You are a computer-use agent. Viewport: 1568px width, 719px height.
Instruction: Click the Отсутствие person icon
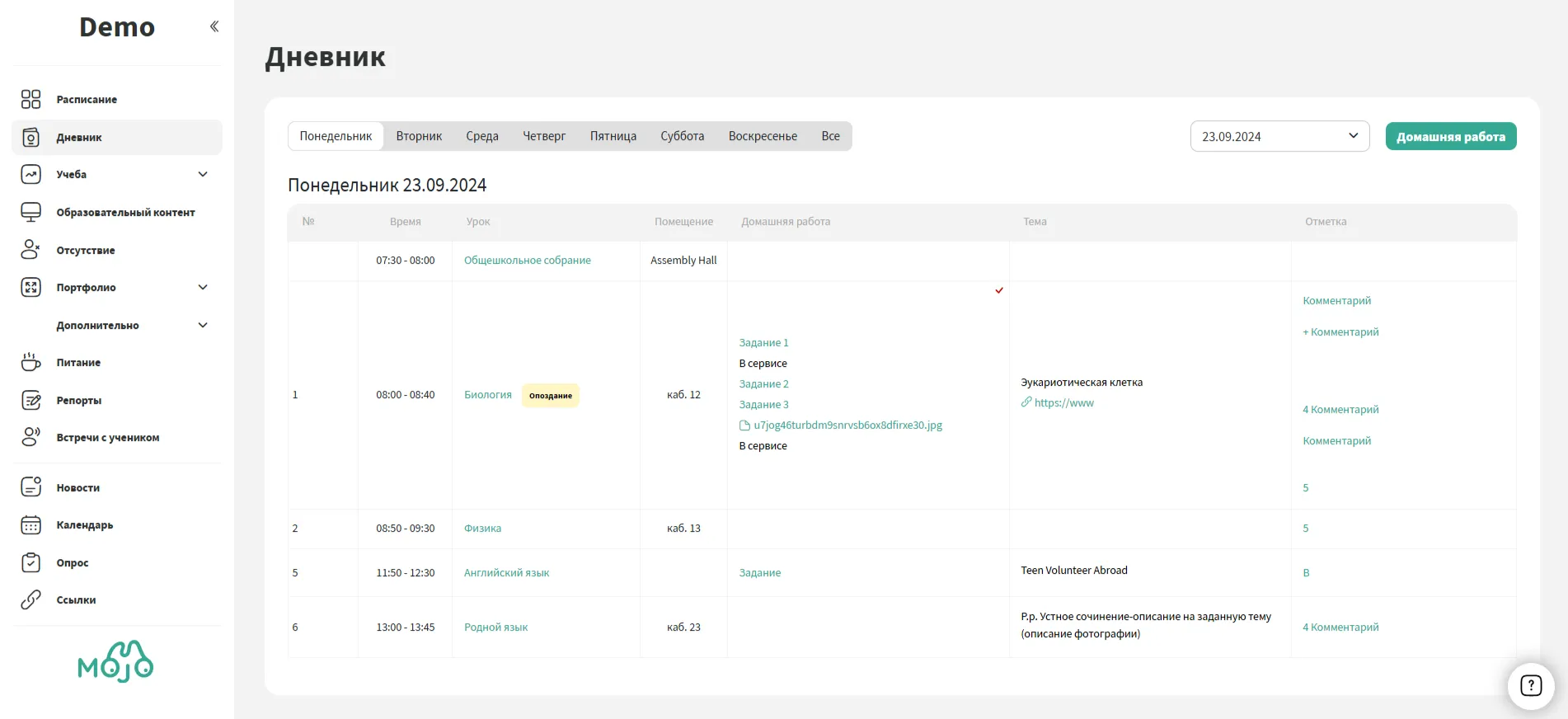(31, 250)
